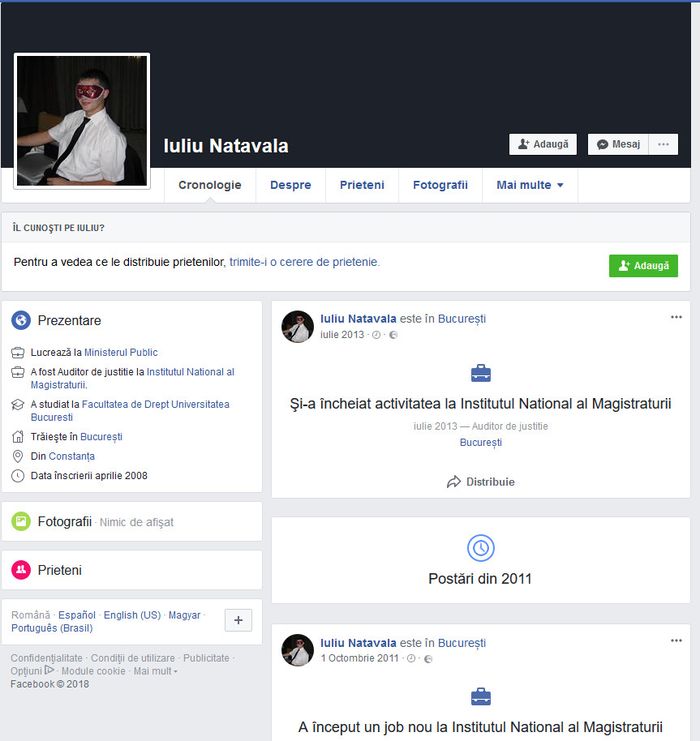Switch language to Português (Brasil)
Viewport: 700px width, 741px height.
pyautogui.click(x=52, y=628)
